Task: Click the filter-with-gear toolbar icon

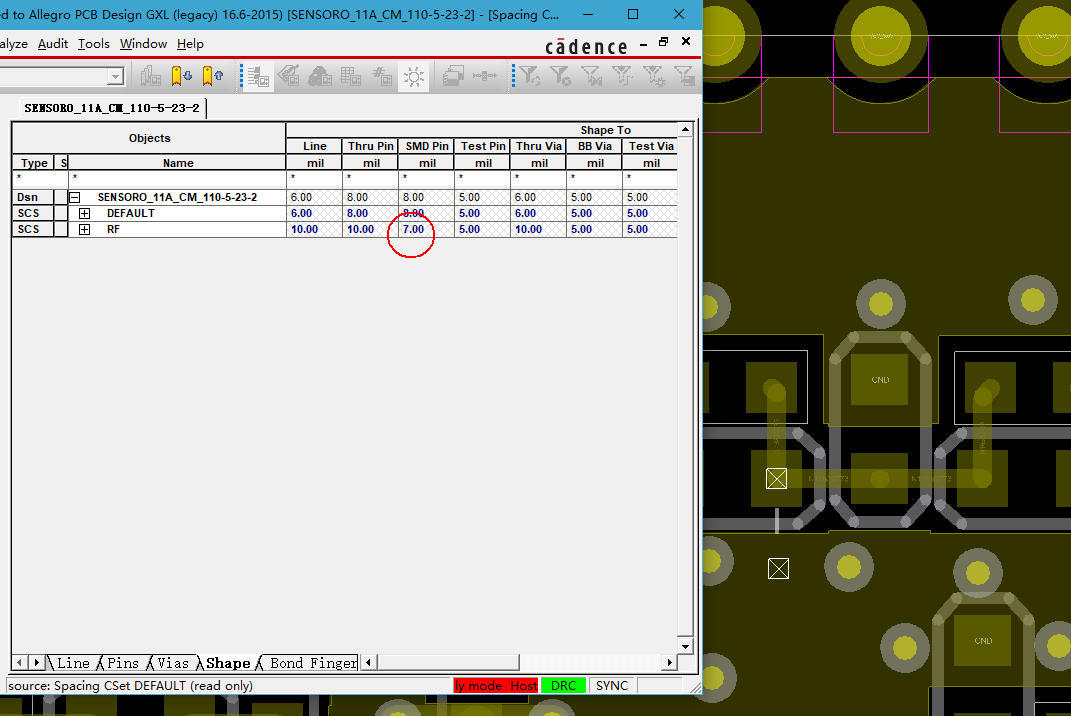Action: tap(654, 75)
